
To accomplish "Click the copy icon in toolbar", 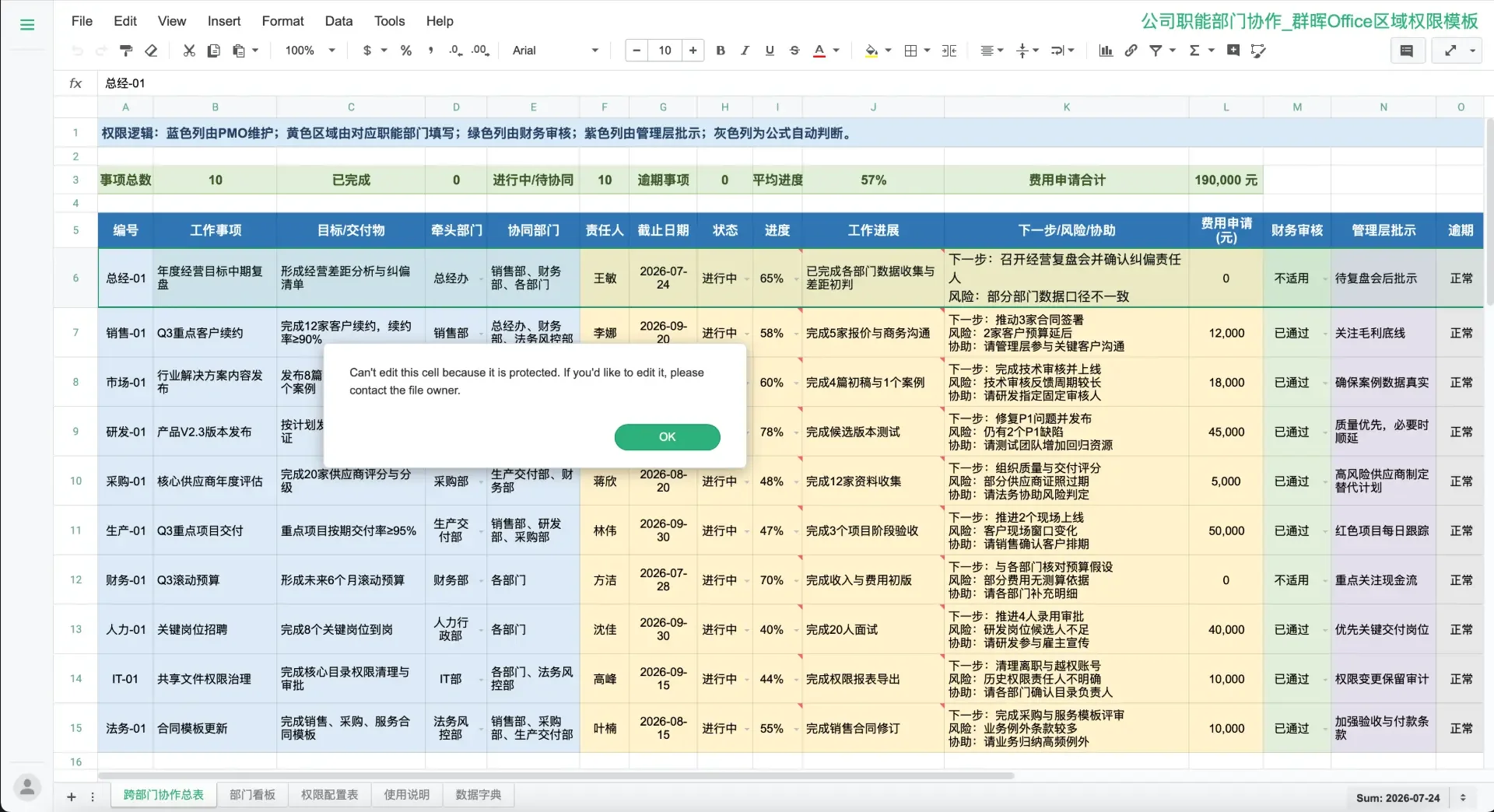I will (x=213, y=51).
